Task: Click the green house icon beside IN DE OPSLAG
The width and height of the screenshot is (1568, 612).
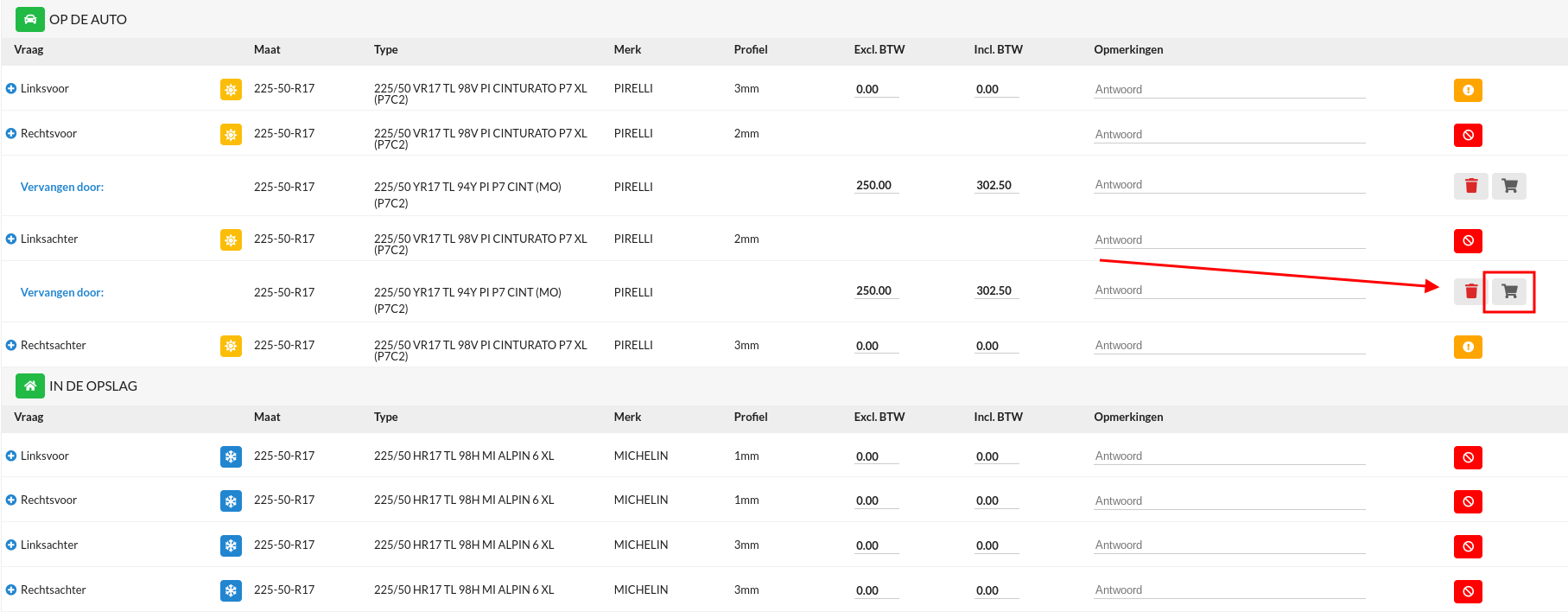Action: click(30, 386)
